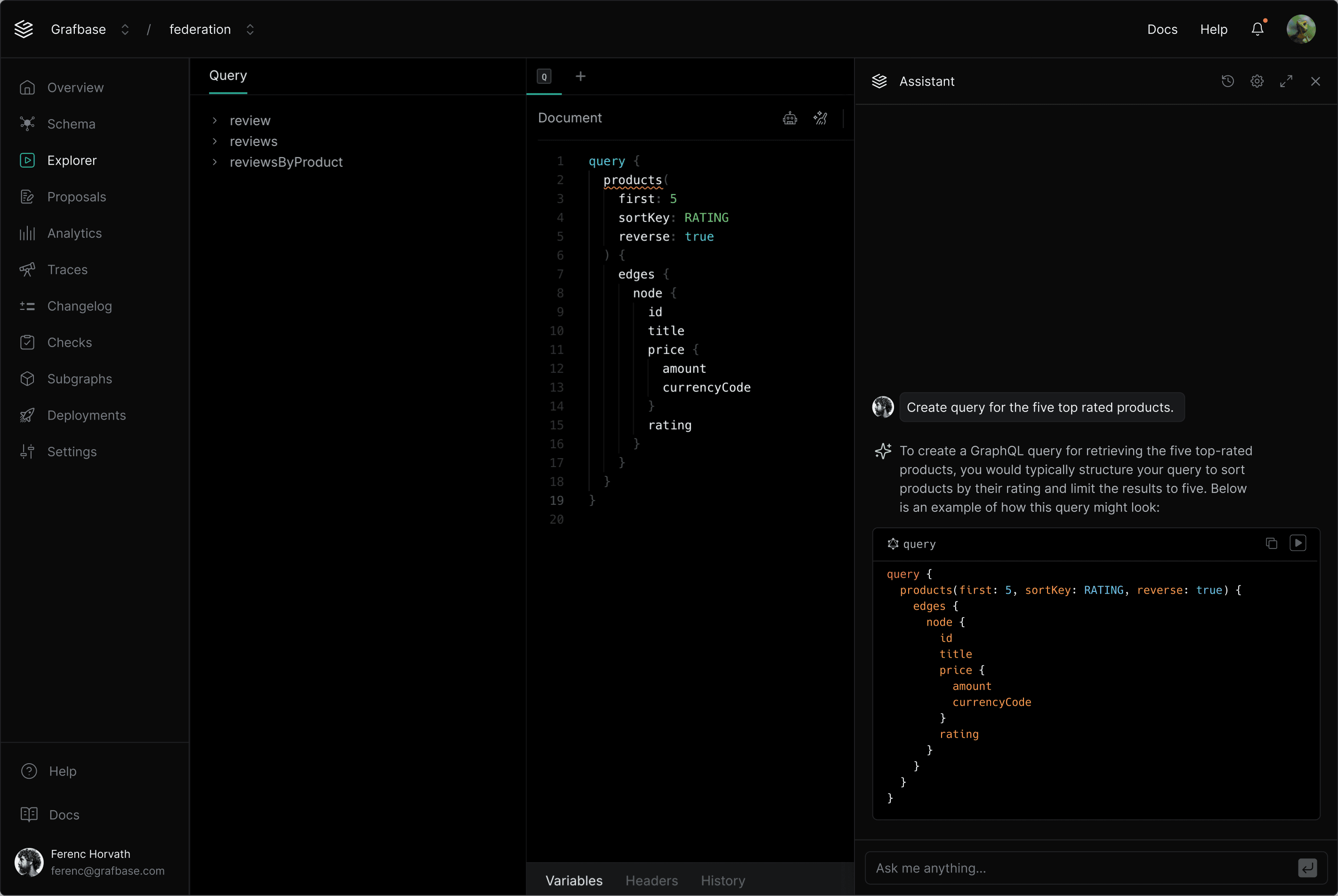Open the History tab at the bottom

coord(722,880)
